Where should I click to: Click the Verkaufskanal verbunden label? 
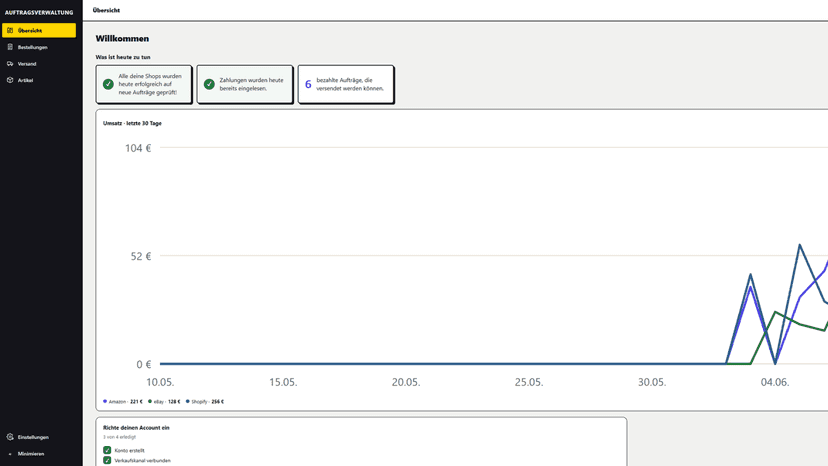tap(143, 461)
